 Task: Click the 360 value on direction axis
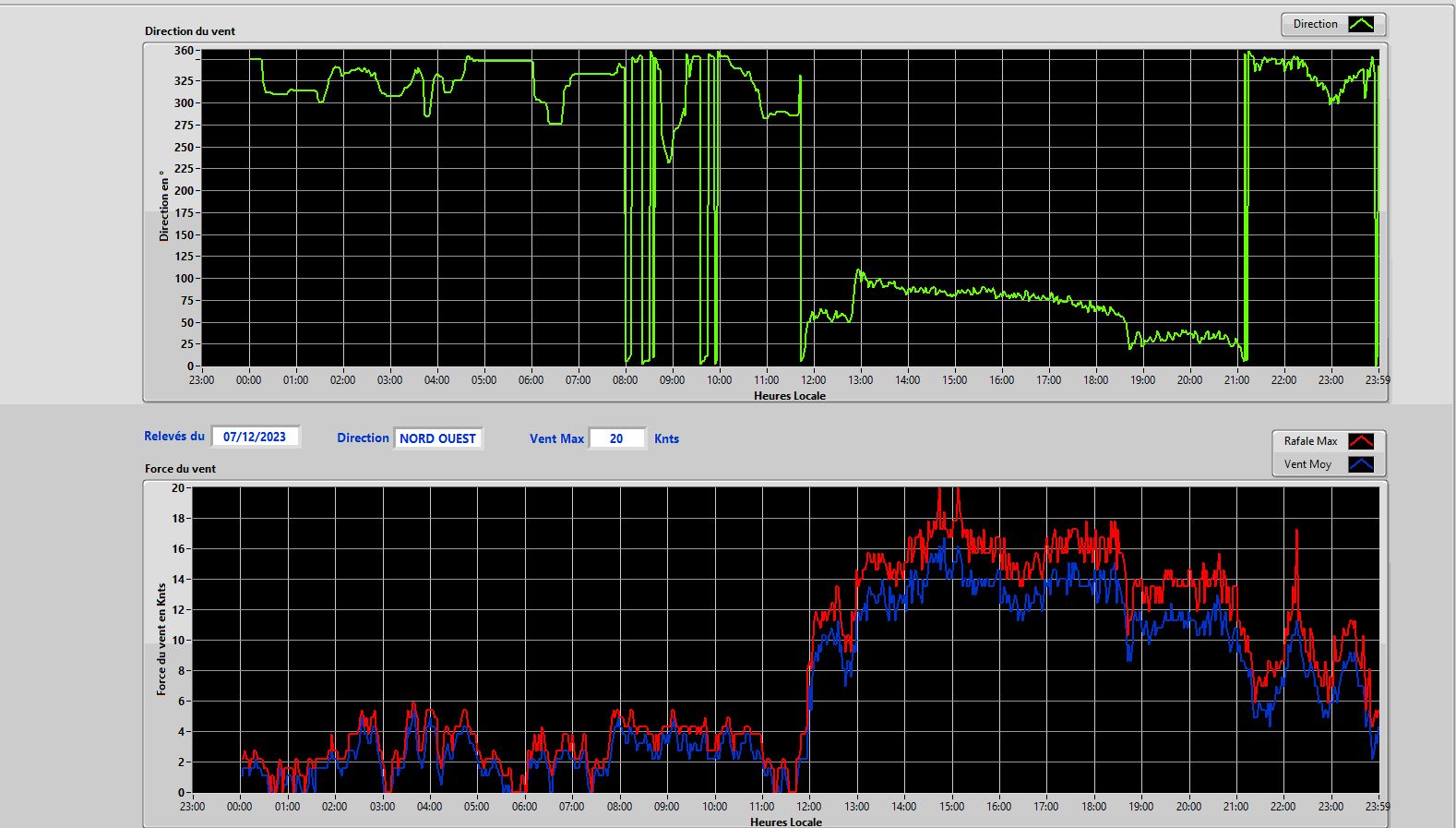(x=184, y=51)
